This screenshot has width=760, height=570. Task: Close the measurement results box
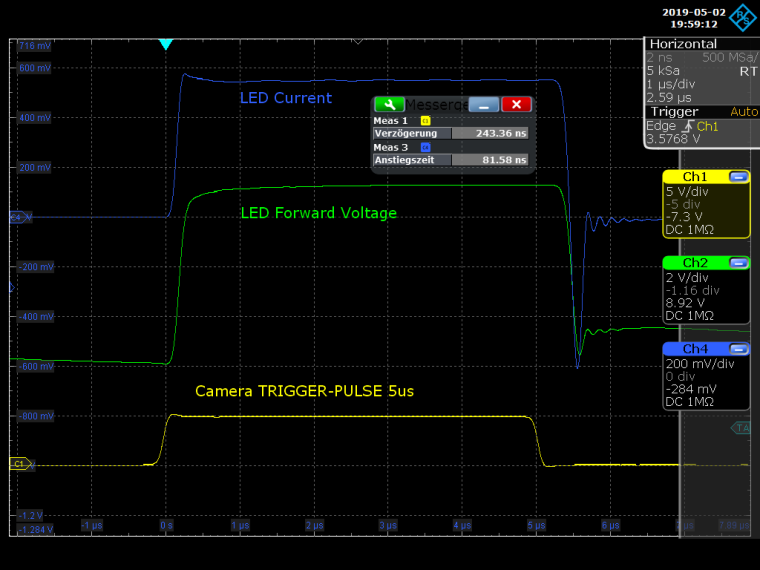516,104
